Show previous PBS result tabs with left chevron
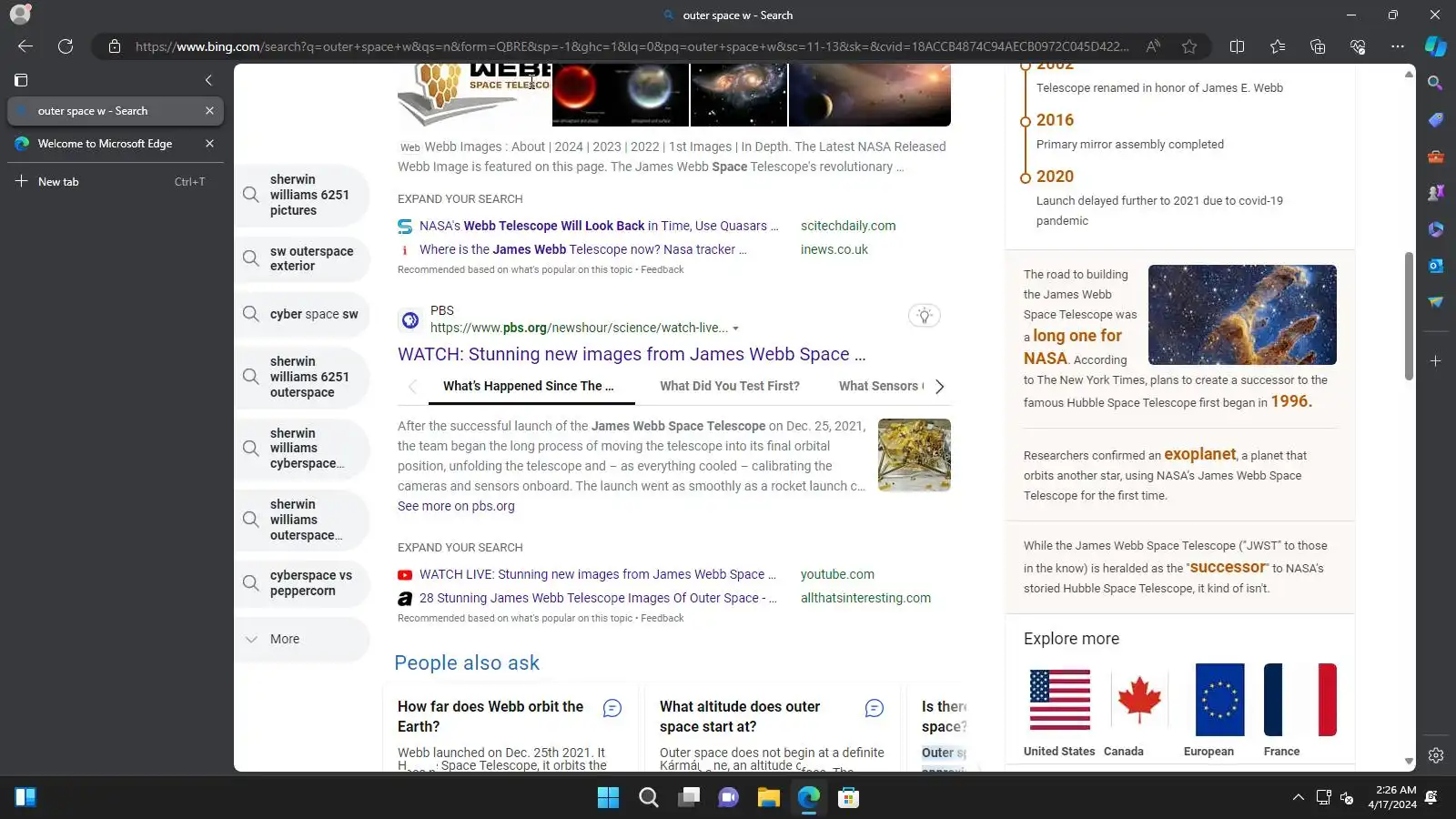This screenshot has height=819, width=1456. (x=412, y=387)
